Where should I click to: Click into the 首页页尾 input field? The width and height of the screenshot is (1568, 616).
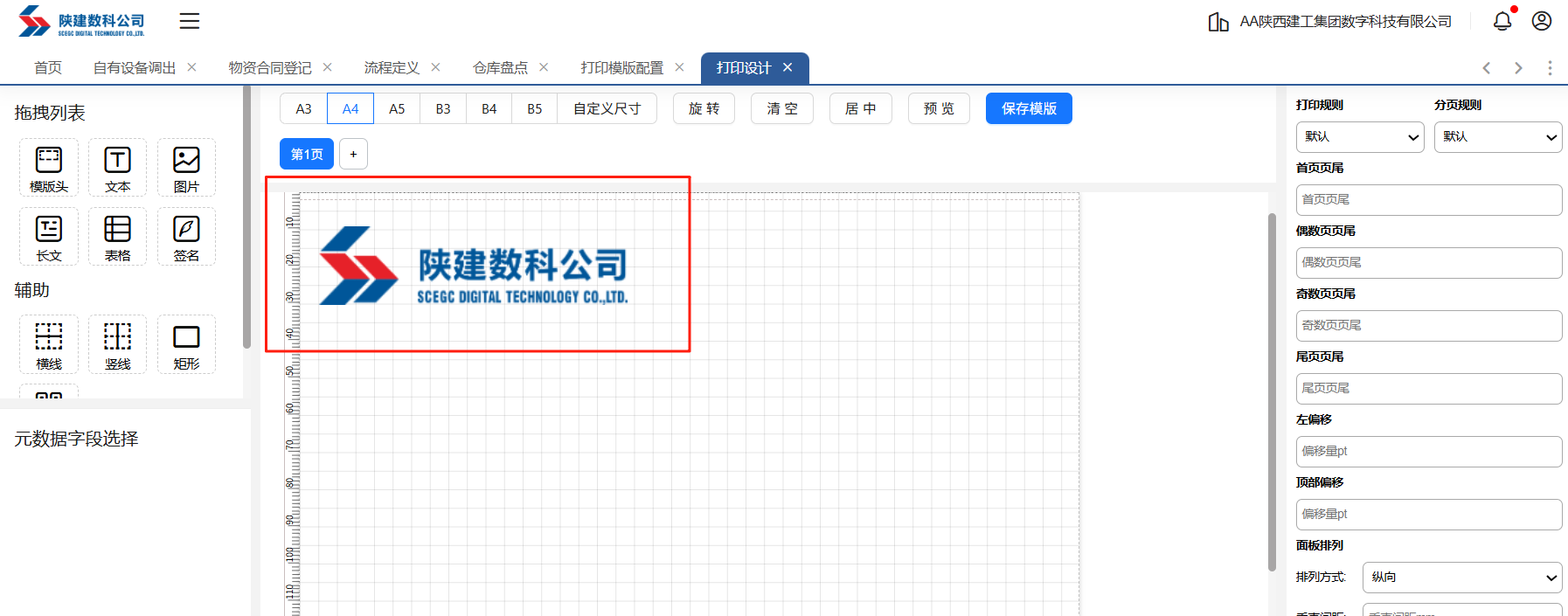(1428, 200)
